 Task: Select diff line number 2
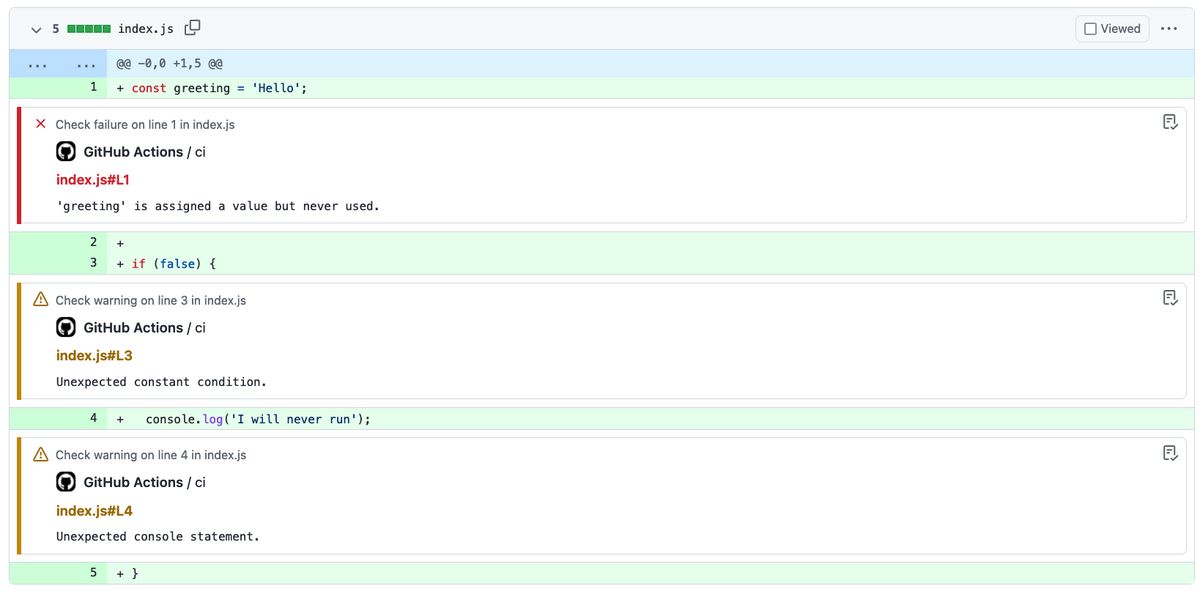[x=93, y=242]
